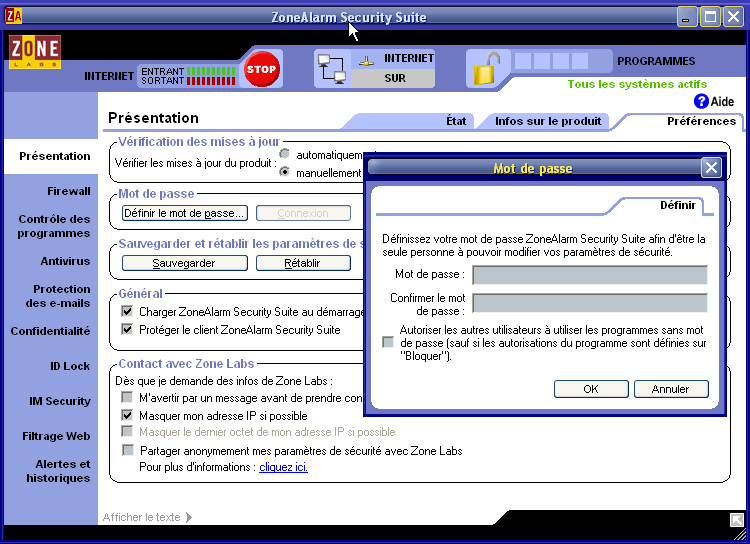This screenshot has height=544, width=750.
Task: Toggle M'avertir par un message checkbox
Action: [127, 397]
